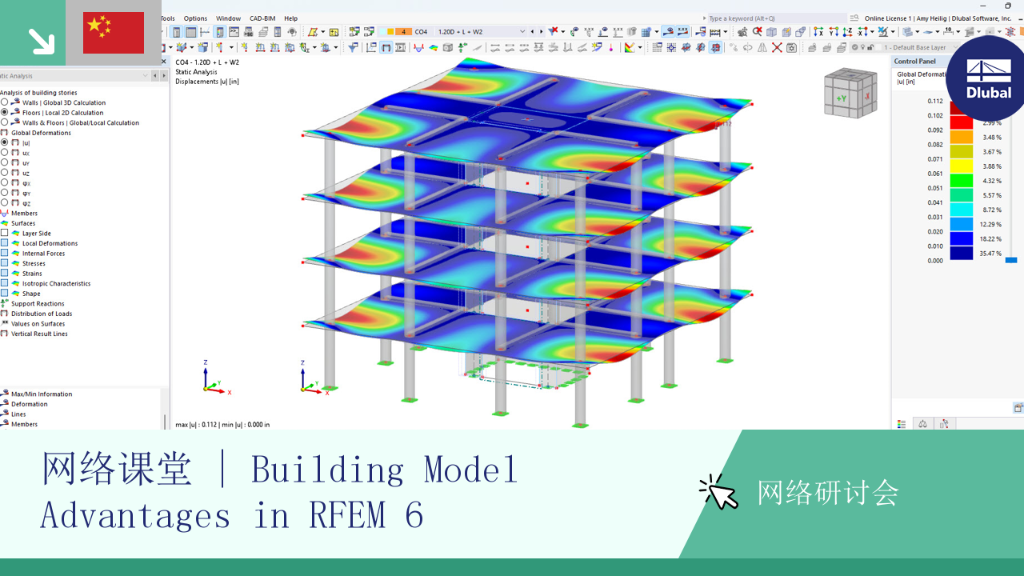Click the red color swatch in legend
The width and height of the screenshot is (1024, 576).
pyautogui.click(x=961, y=121)
